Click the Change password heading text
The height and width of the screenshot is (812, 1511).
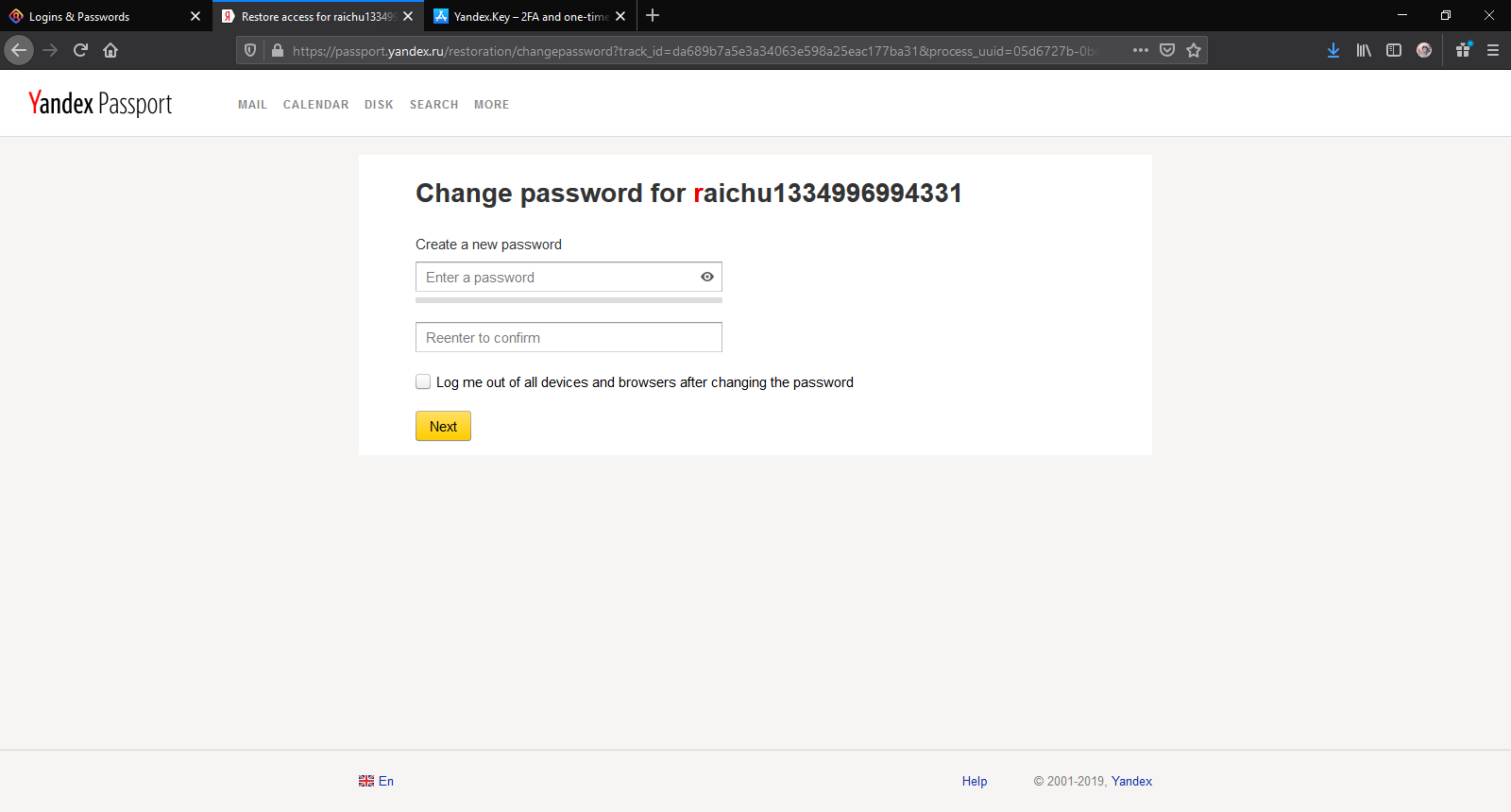[688, 193]
